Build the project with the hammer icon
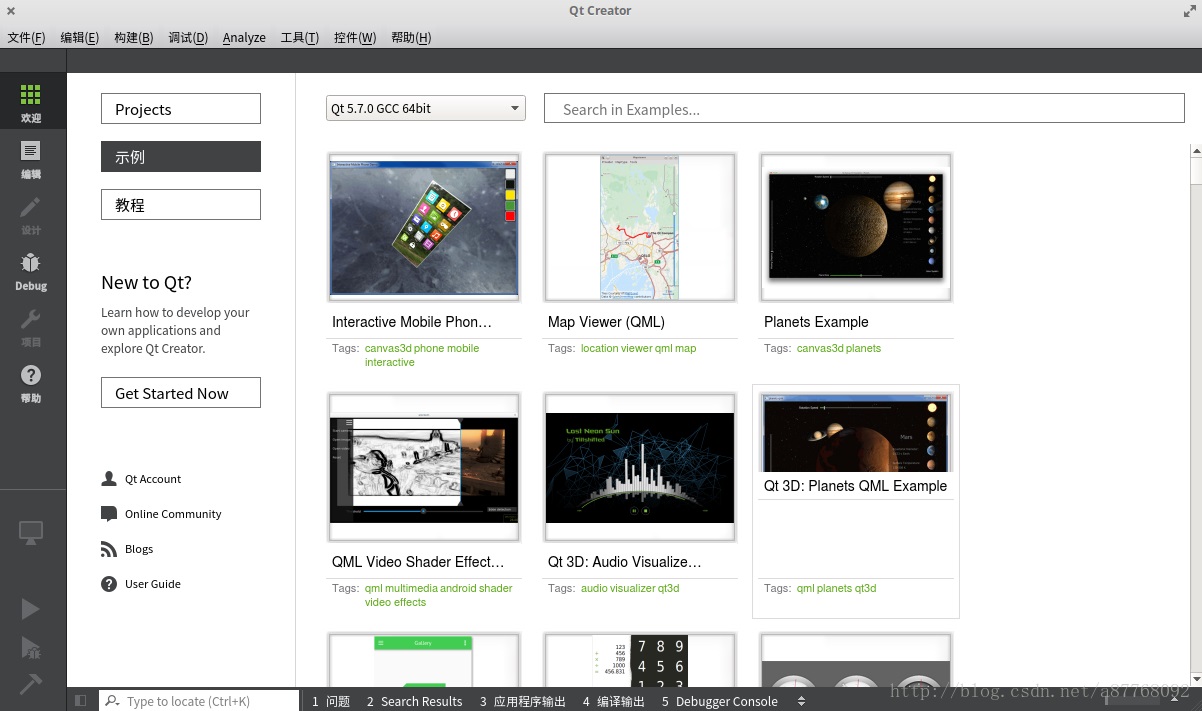Image resolution: width=1202 pixels, height=711 pixels. pyautogui.click(x=30, y=683)
